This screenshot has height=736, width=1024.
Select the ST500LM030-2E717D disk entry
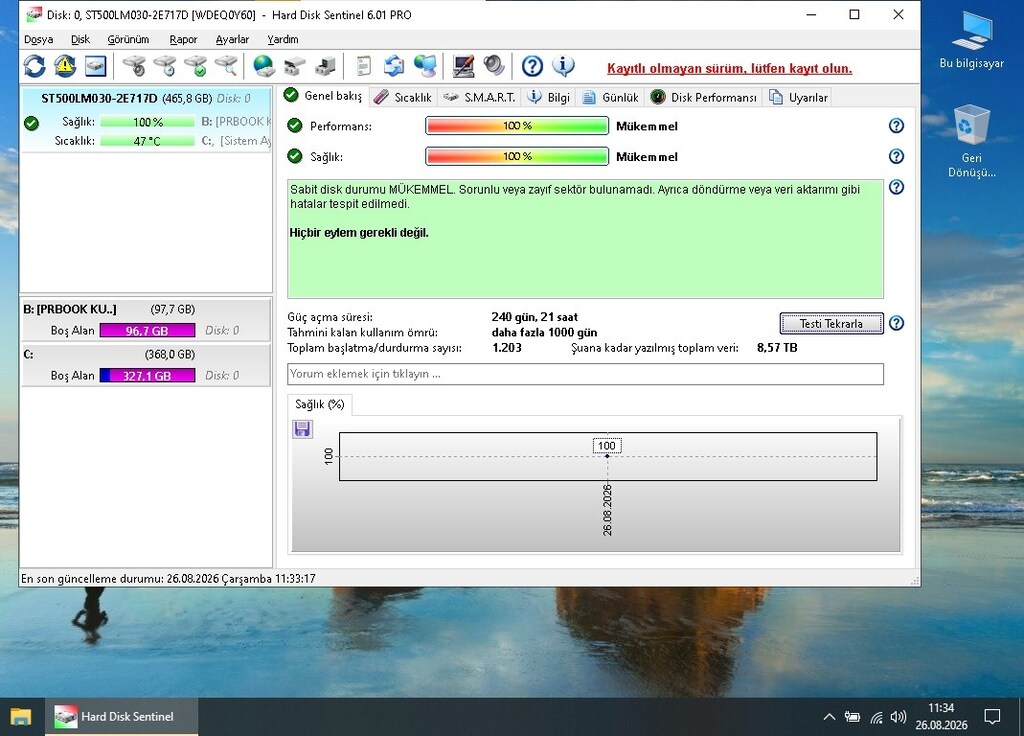coord(146,119)
